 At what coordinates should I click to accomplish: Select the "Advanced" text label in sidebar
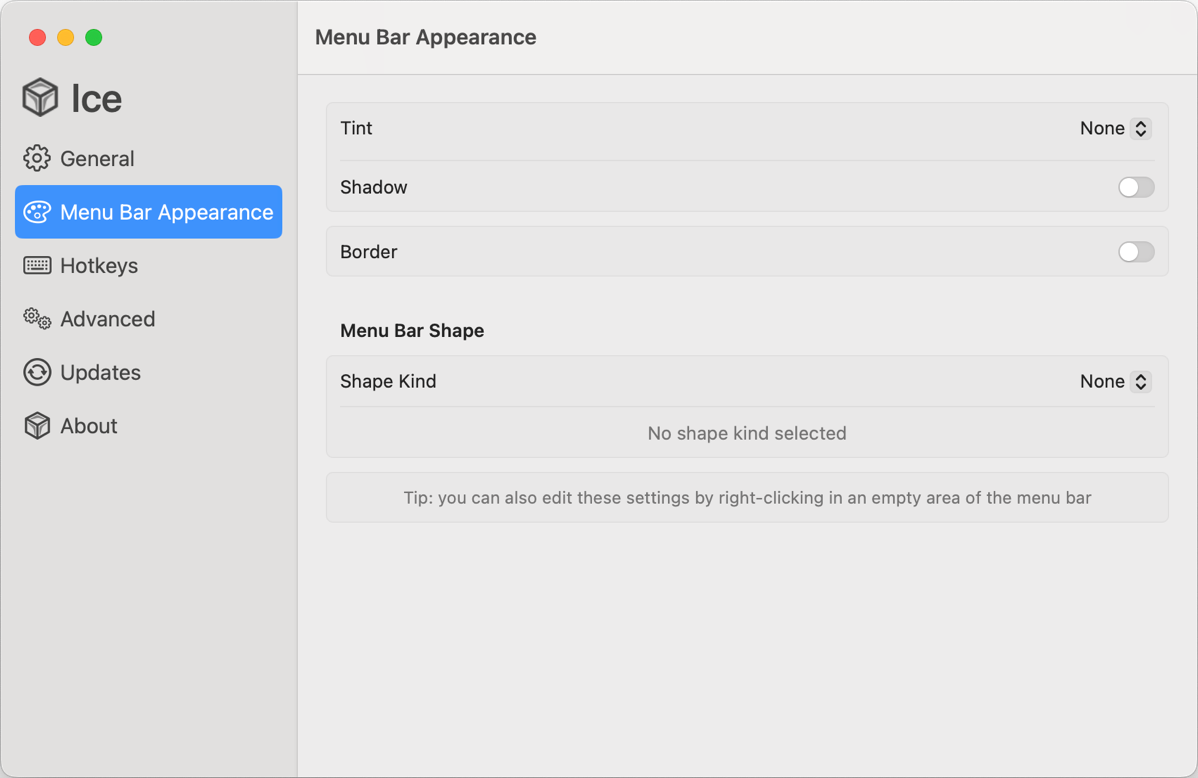[107, 319]
